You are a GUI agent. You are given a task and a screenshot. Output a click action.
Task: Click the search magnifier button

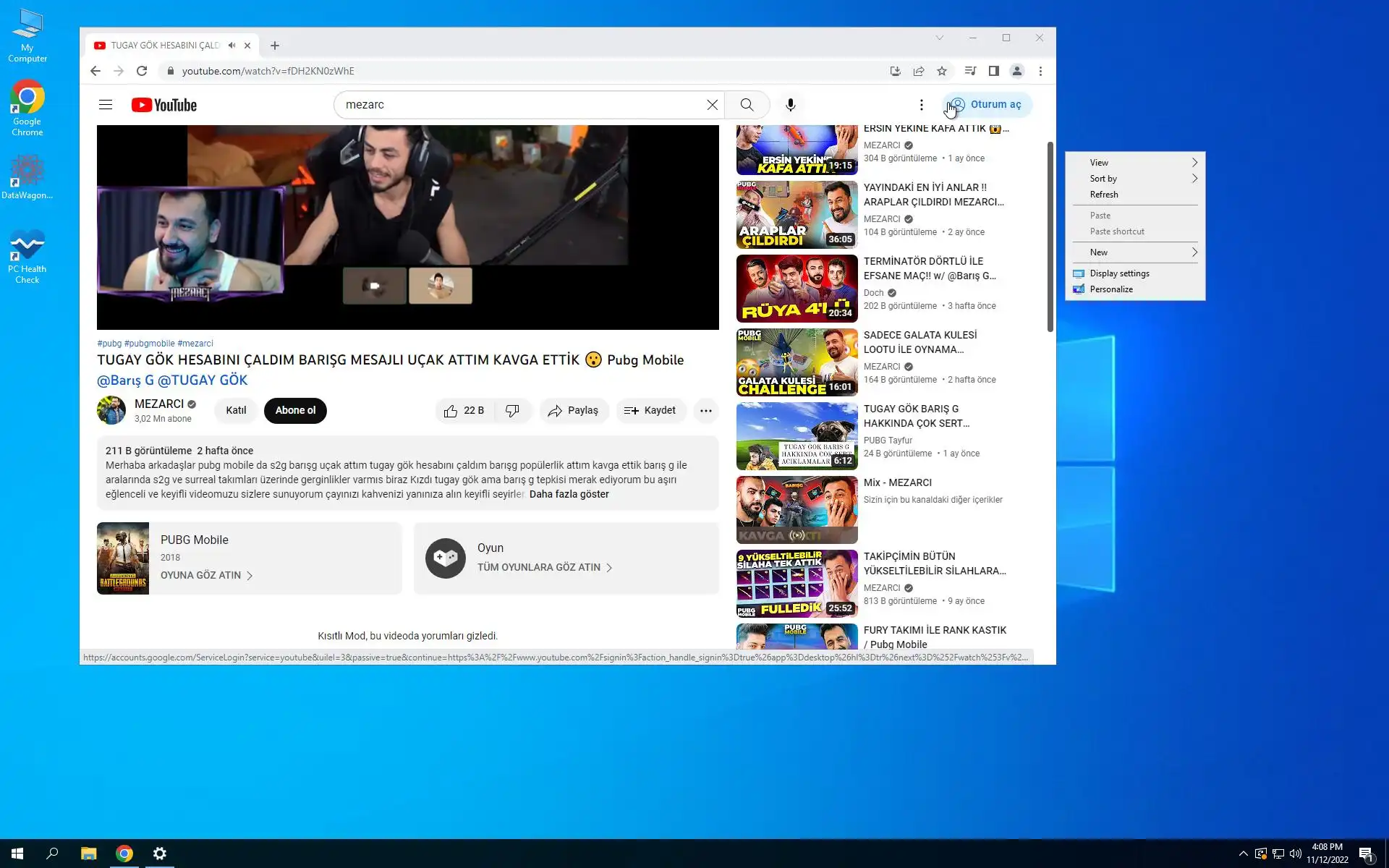(x=747, y=105)
